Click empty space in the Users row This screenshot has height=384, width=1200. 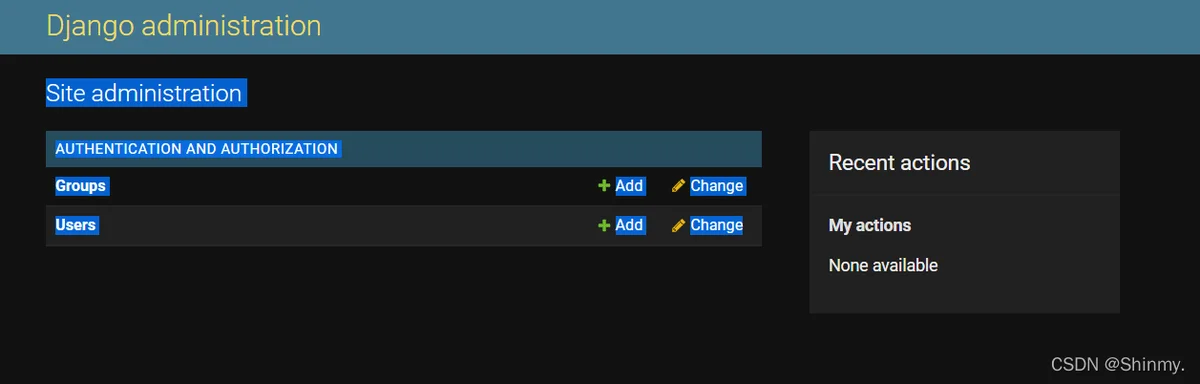350,226
